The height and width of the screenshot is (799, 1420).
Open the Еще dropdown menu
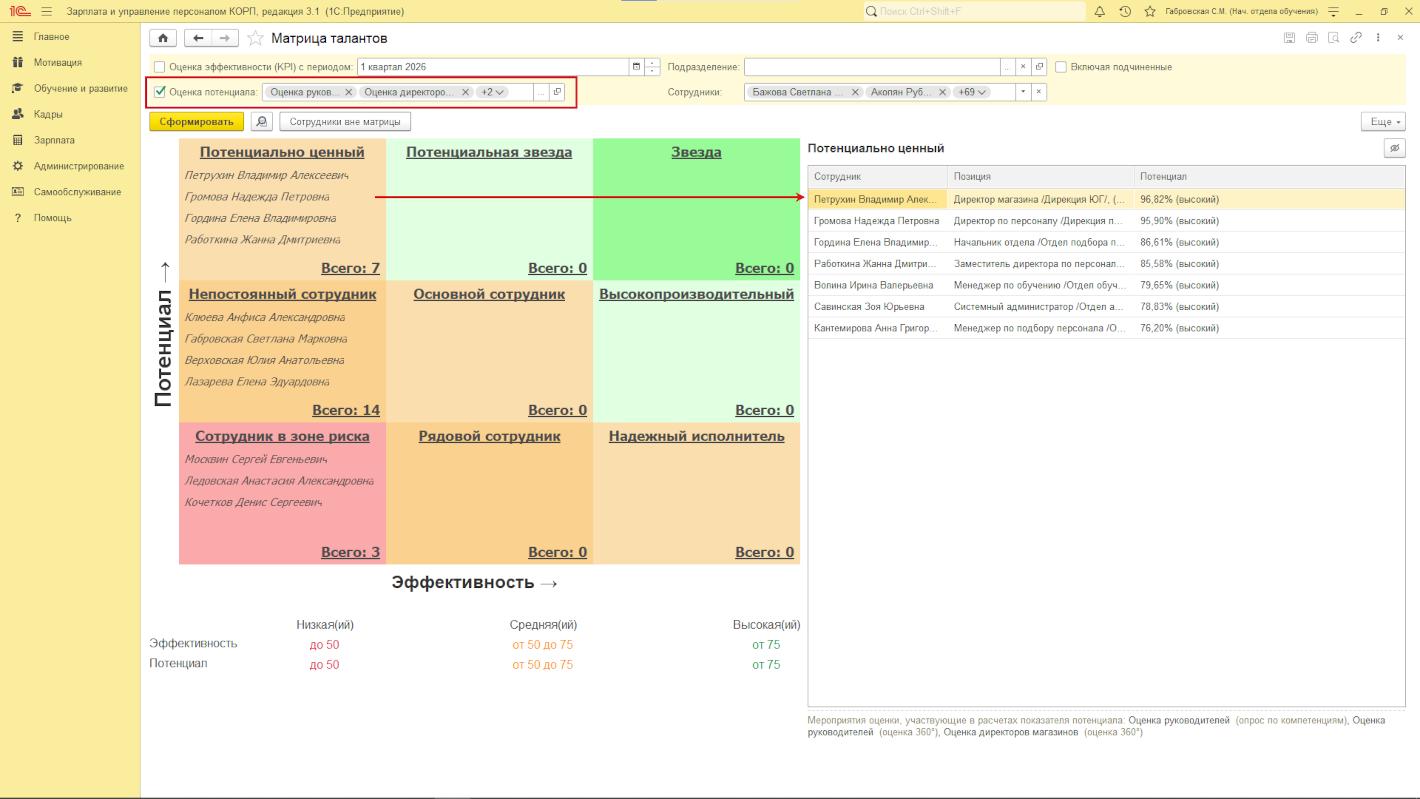pos(1383,122)
